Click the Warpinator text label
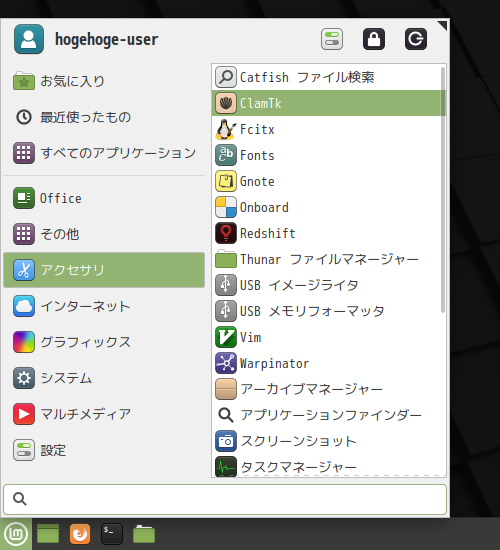 274,363
